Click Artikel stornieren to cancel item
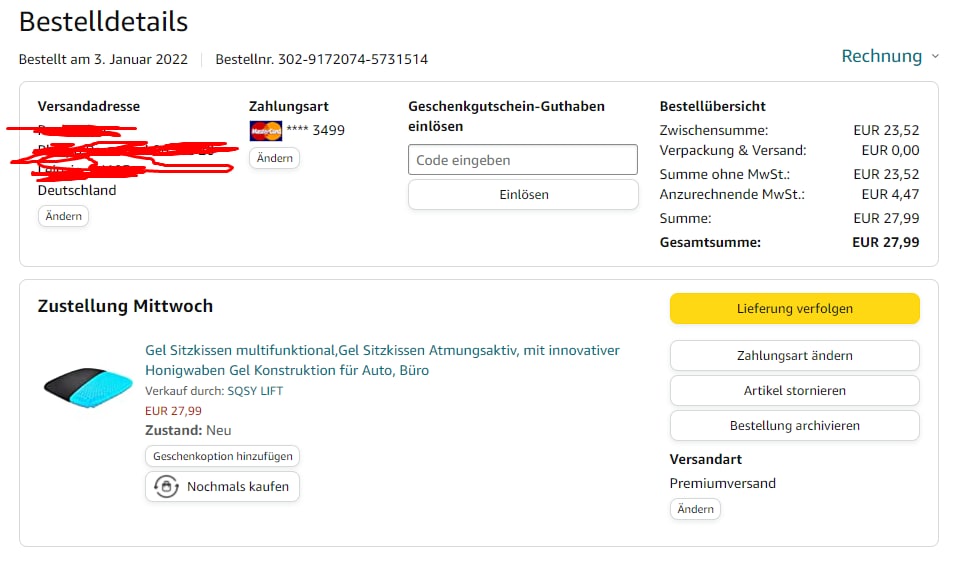The width and height of the screenshot is (971, 564). pos(794,390)
